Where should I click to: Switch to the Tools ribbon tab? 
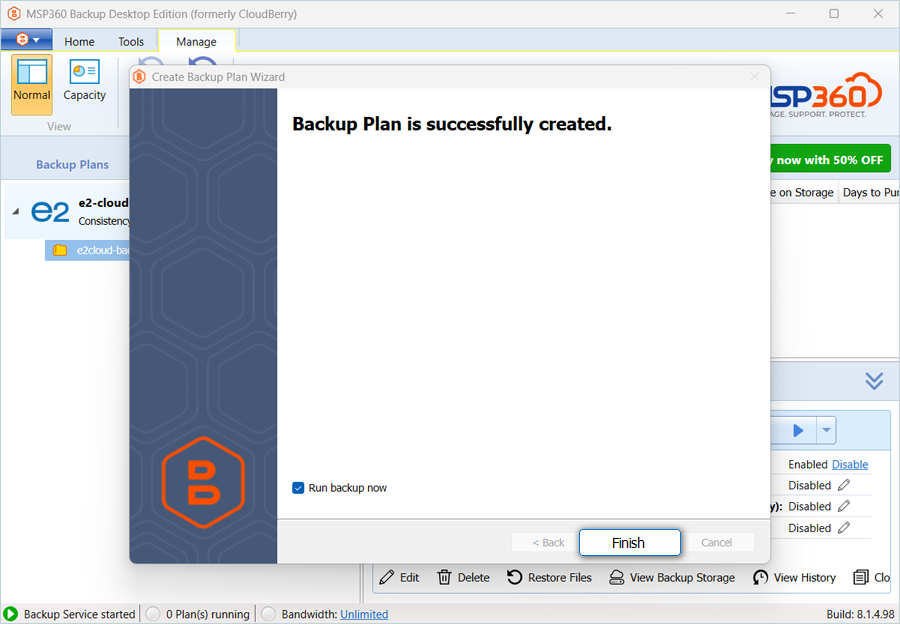[x=131, y=42]
